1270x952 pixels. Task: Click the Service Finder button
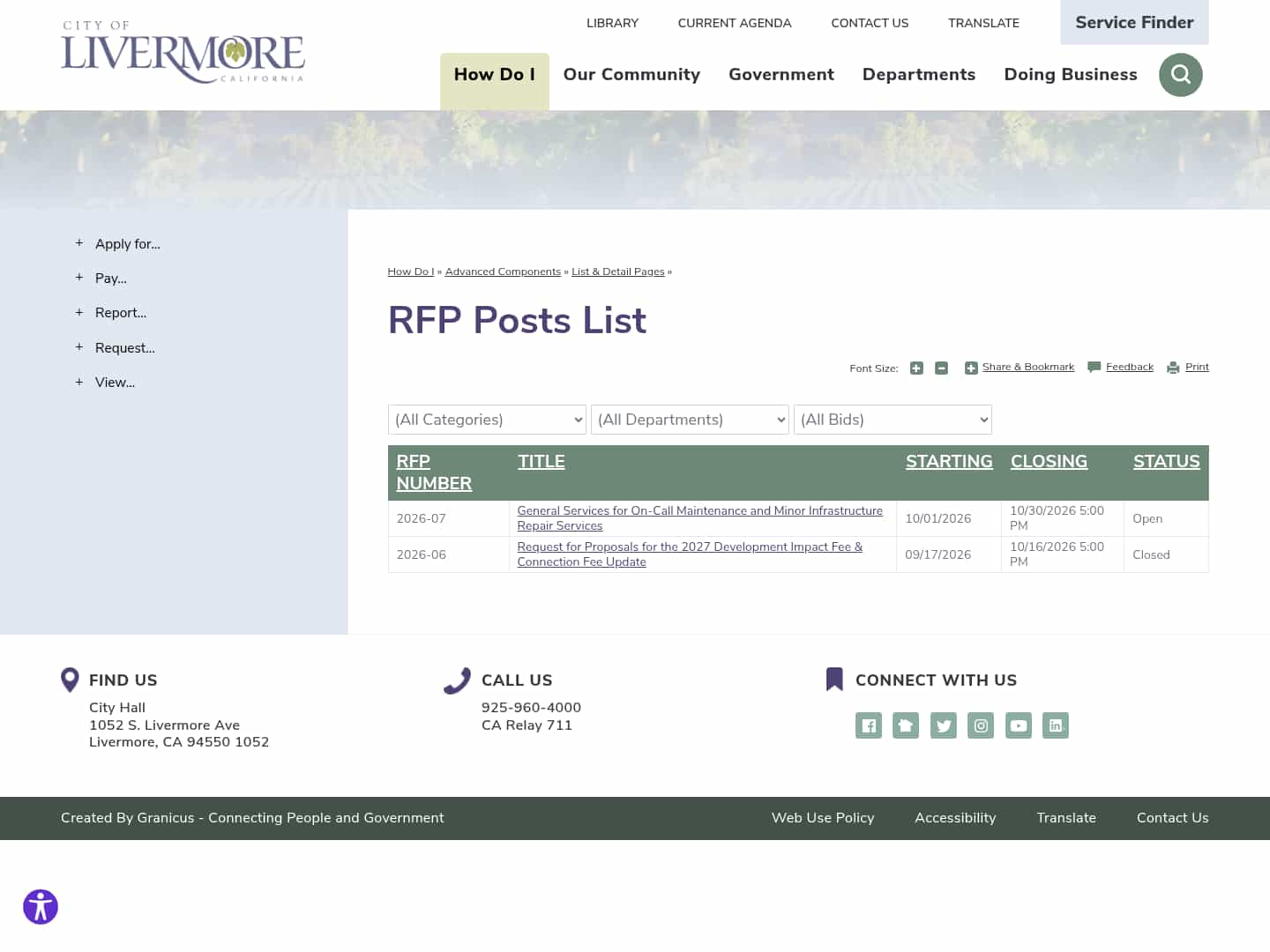point(1134,22)
